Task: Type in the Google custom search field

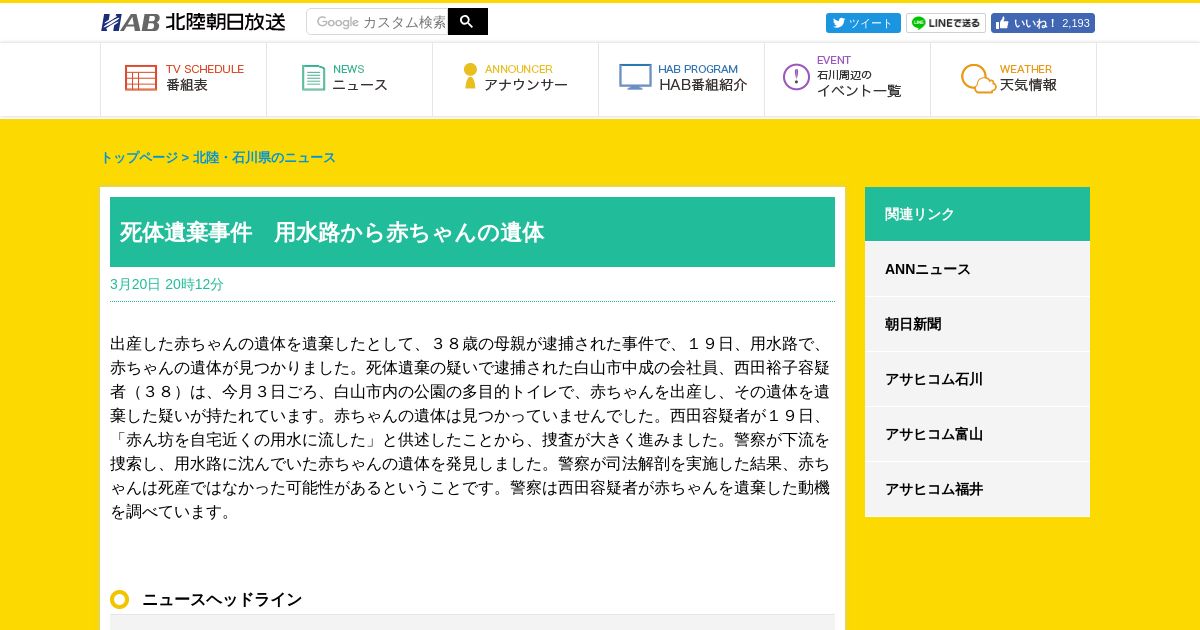Action: [x=378, y=22]
